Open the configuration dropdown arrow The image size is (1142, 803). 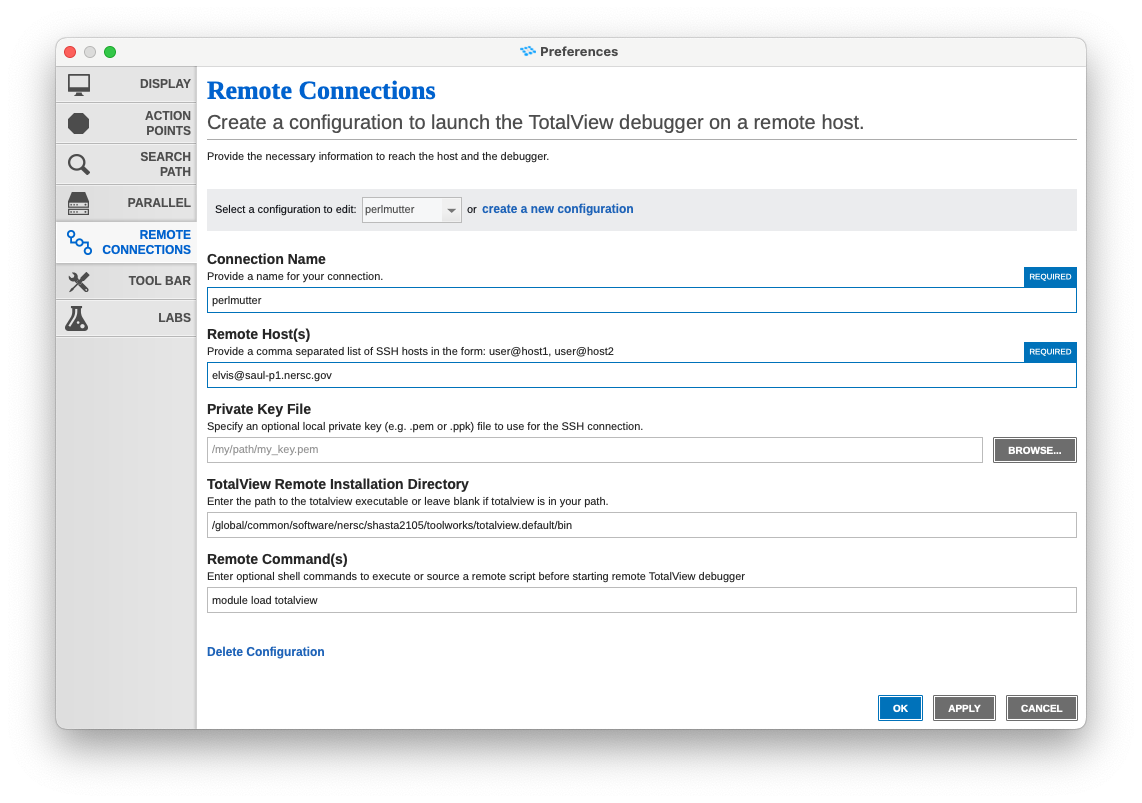451,210
